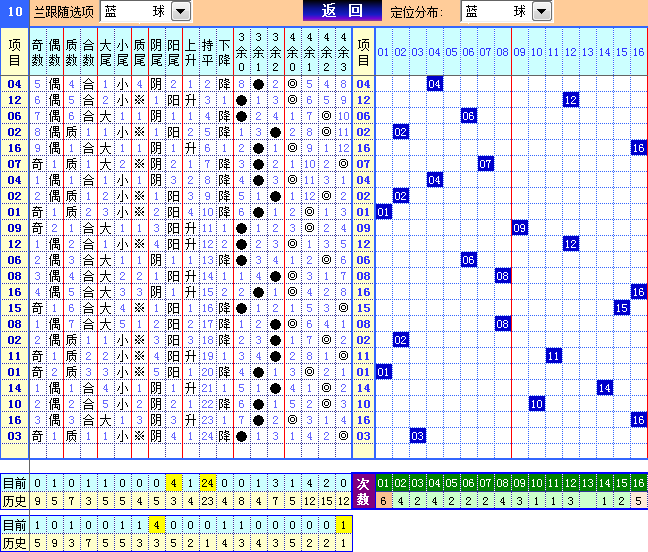Click the blue 07 marker in the distribution grid
Screen dimensions: 648x552
click(486, 164)
